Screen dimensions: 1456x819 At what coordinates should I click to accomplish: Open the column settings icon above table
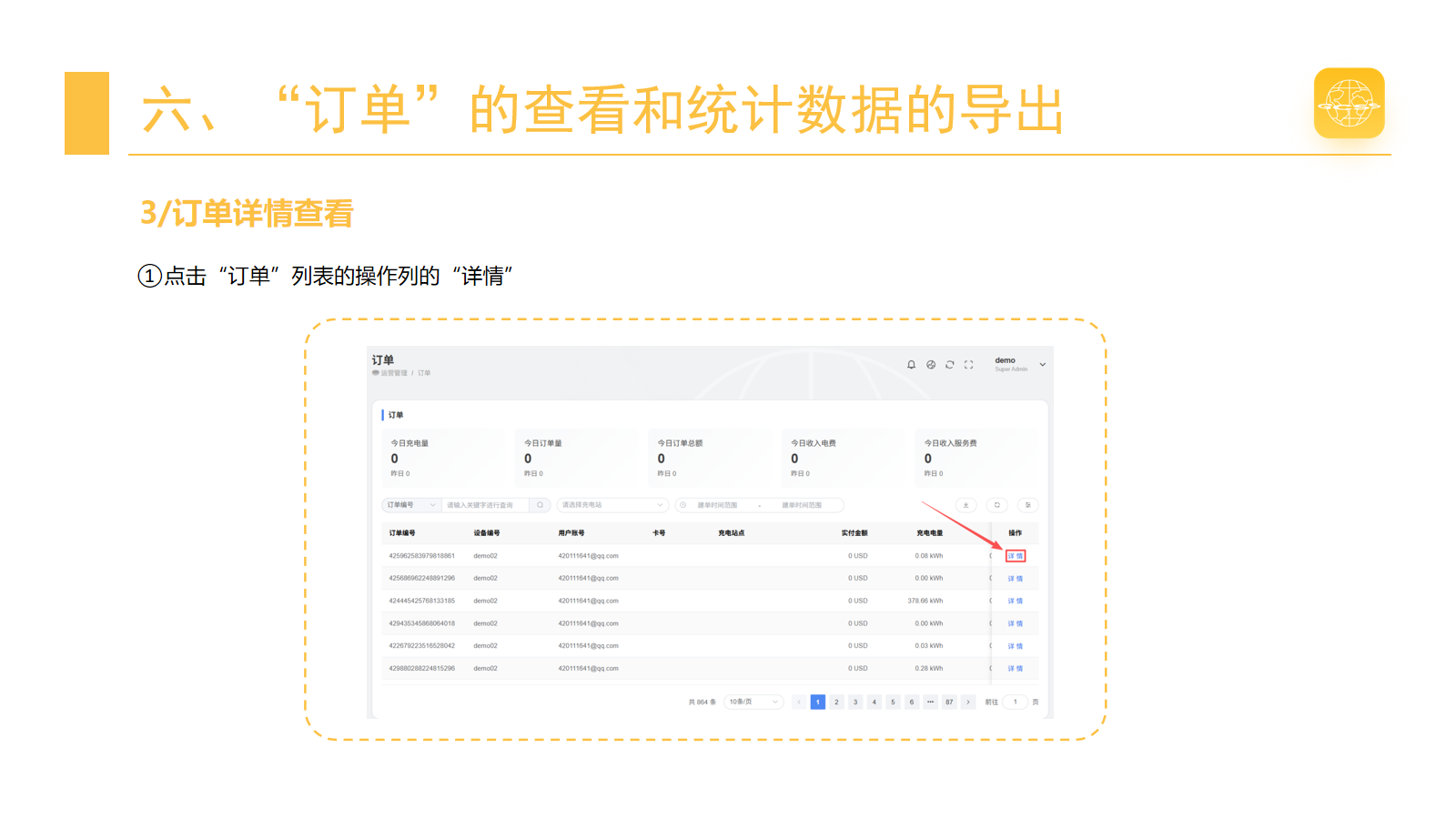[x=1028, y=505]
